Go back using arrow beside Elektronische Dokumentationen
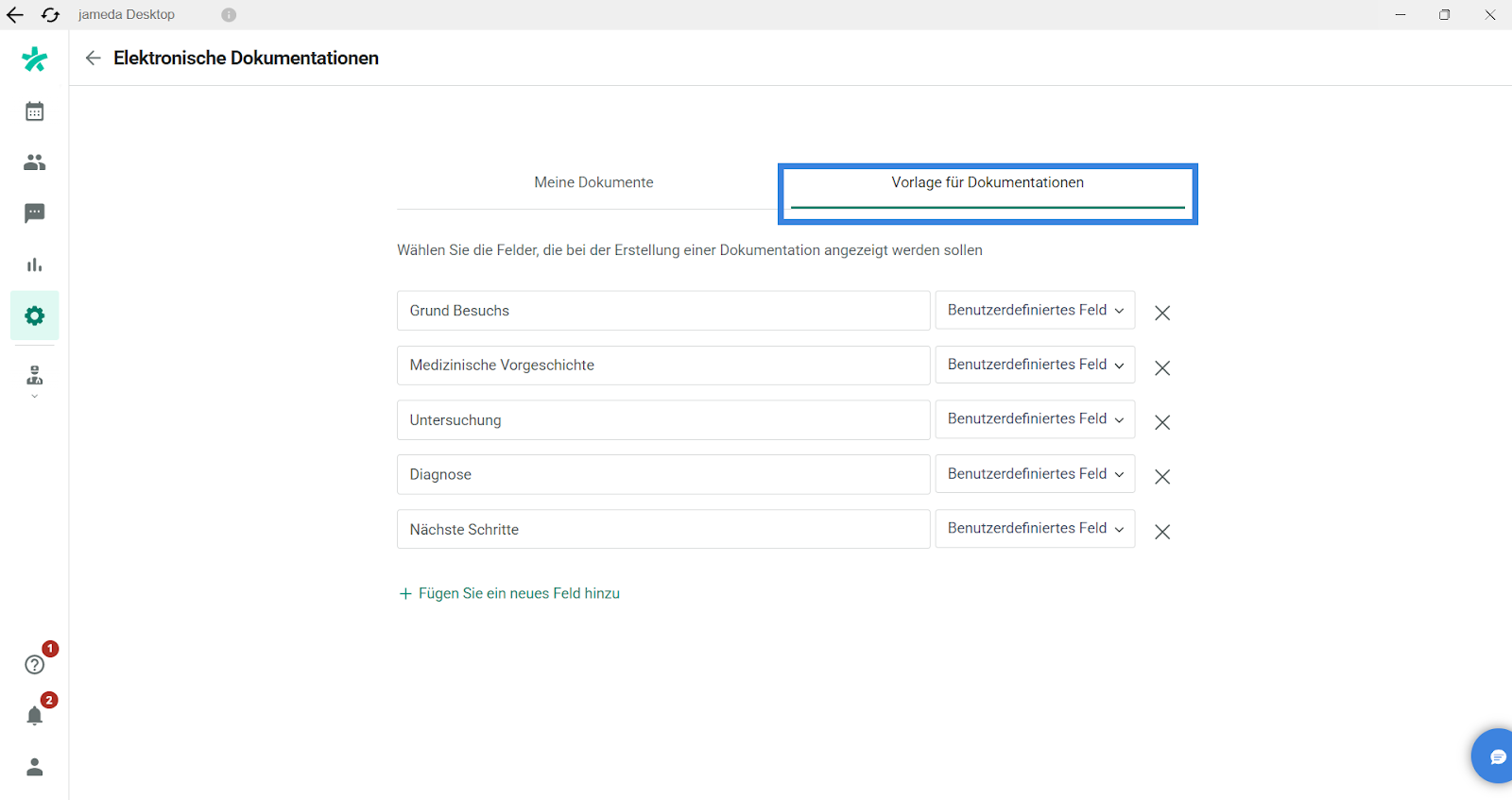The width and height of the screenshot is (1512, 800). 93,58
